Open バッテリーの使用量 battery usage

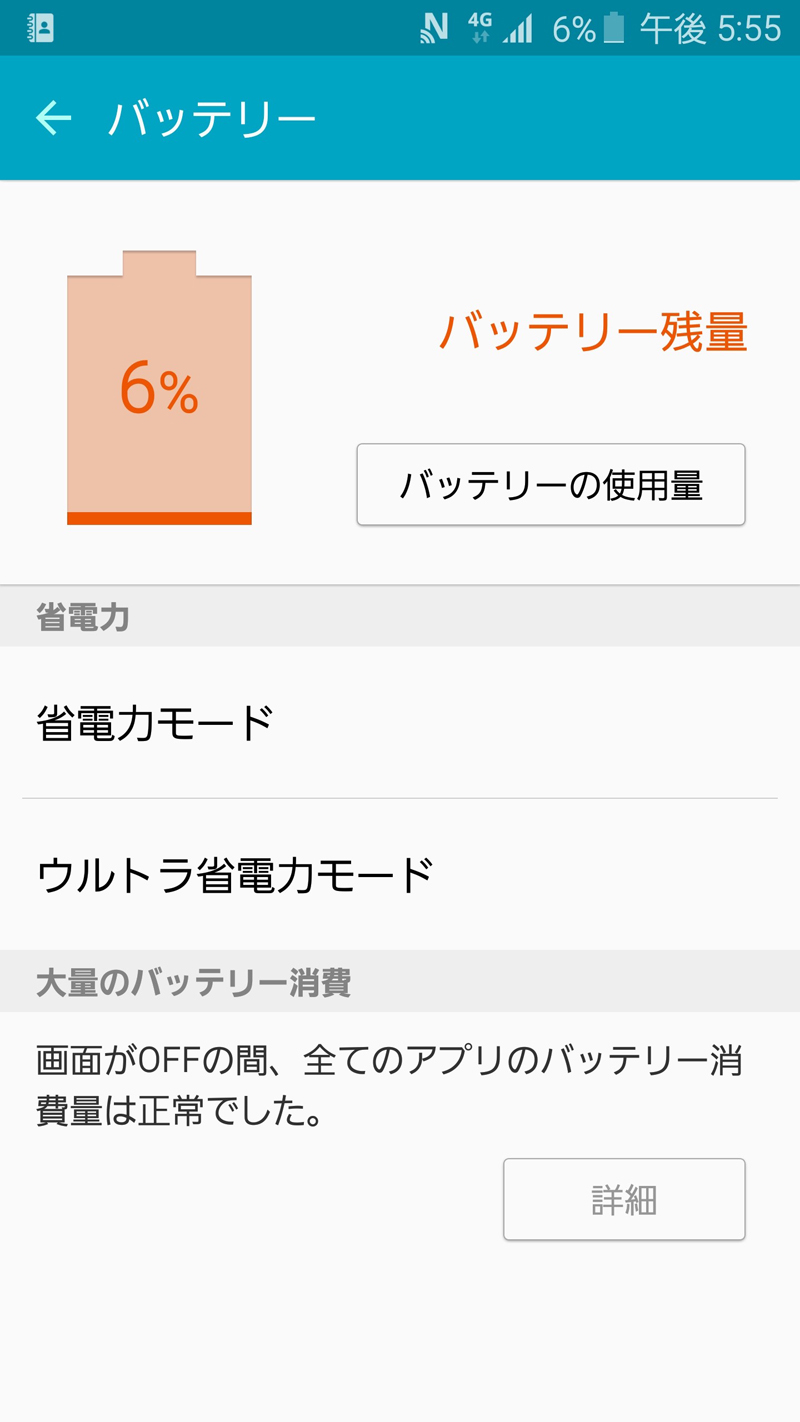click(551, 485)
